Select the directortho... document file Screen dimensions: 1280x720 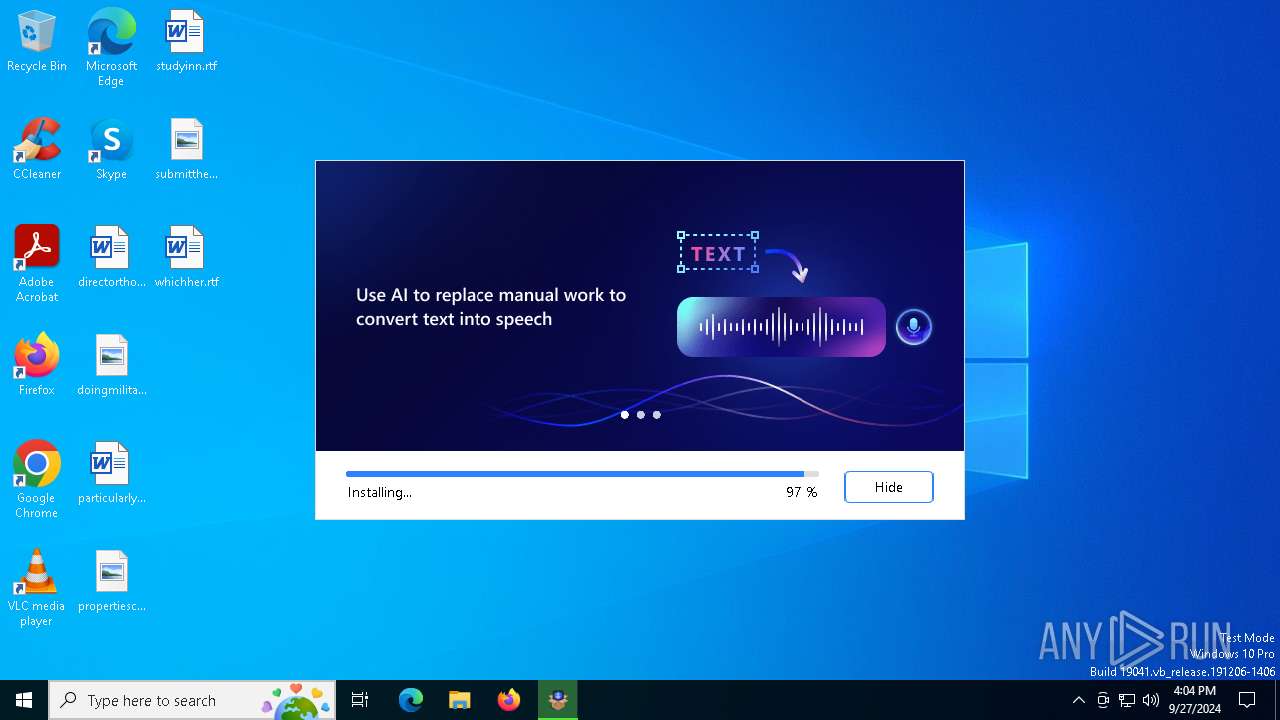(x=111, y=257)
